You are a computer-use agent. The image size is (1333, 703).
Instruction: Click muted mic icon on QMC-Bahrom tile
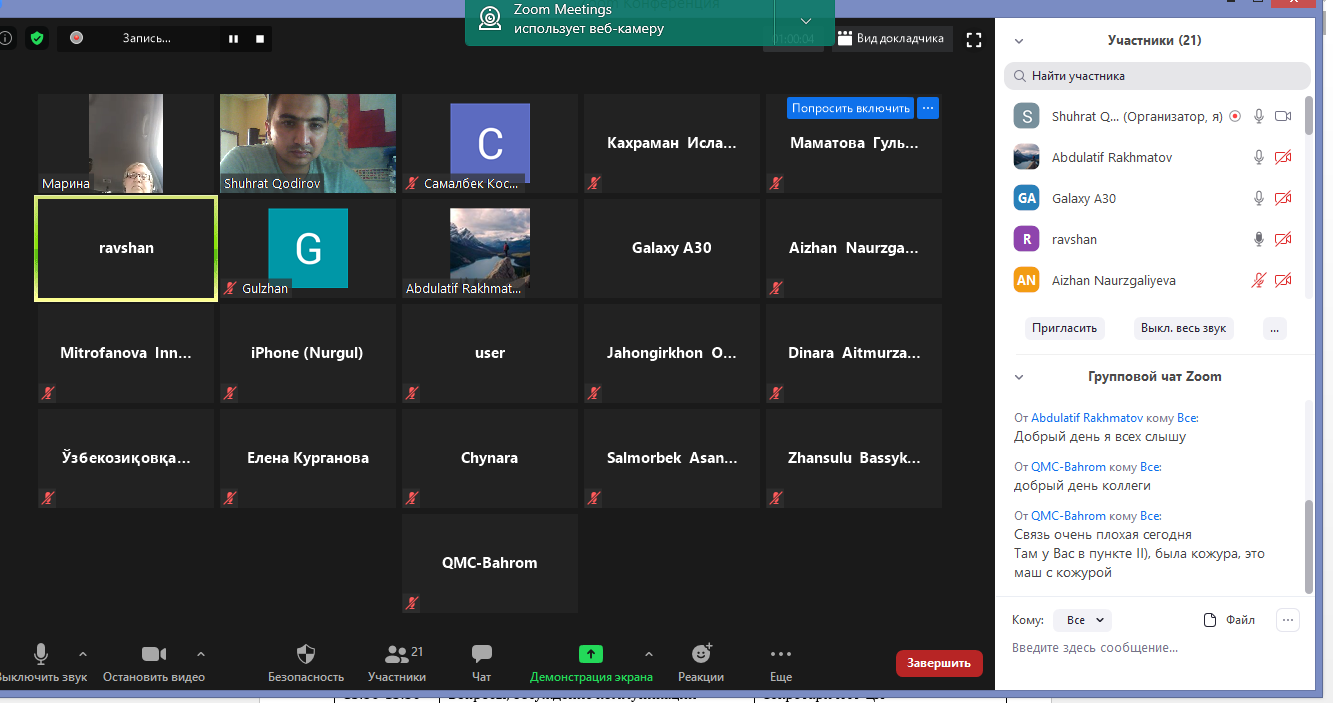coord(412,602)
